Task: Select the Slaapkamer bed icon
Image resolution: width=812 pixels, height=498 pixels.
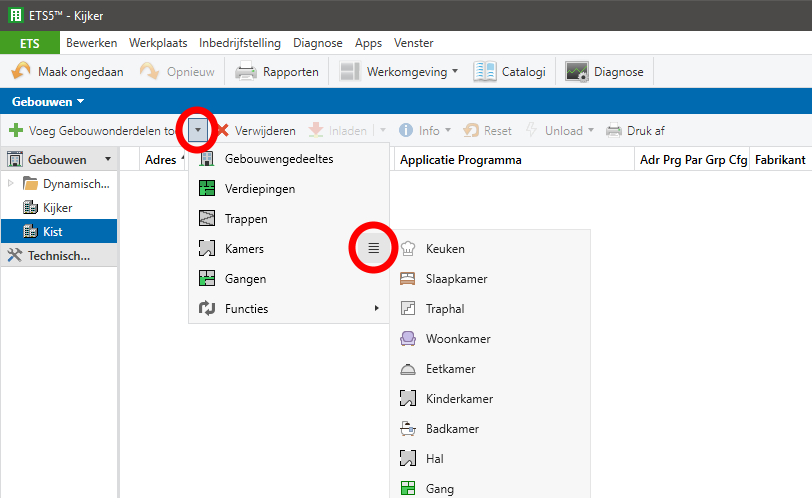Action: 408,279
